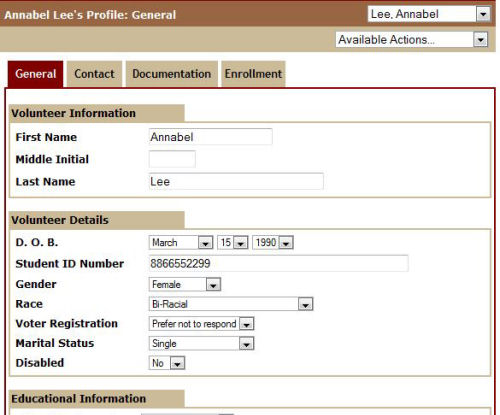Go to the Enrollment tab
Image resolution: width=500 pixels, height=415 pixels.
click(253, 74)
